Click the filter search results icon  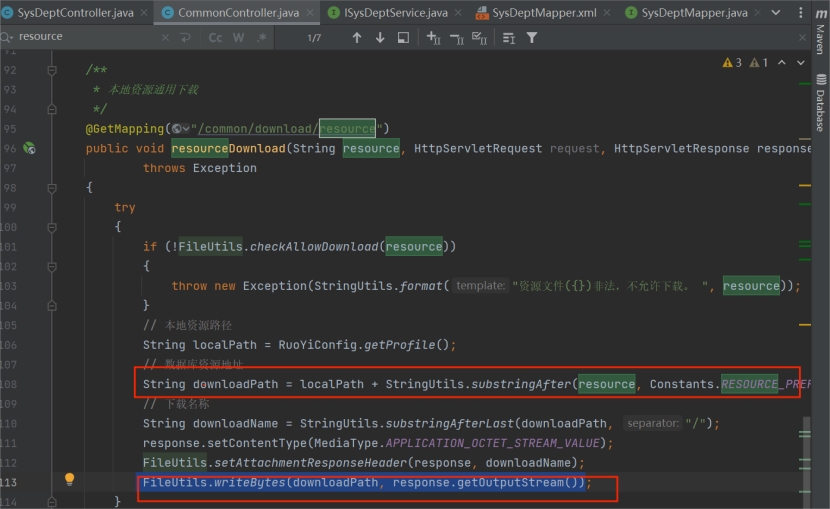(532, 37)
